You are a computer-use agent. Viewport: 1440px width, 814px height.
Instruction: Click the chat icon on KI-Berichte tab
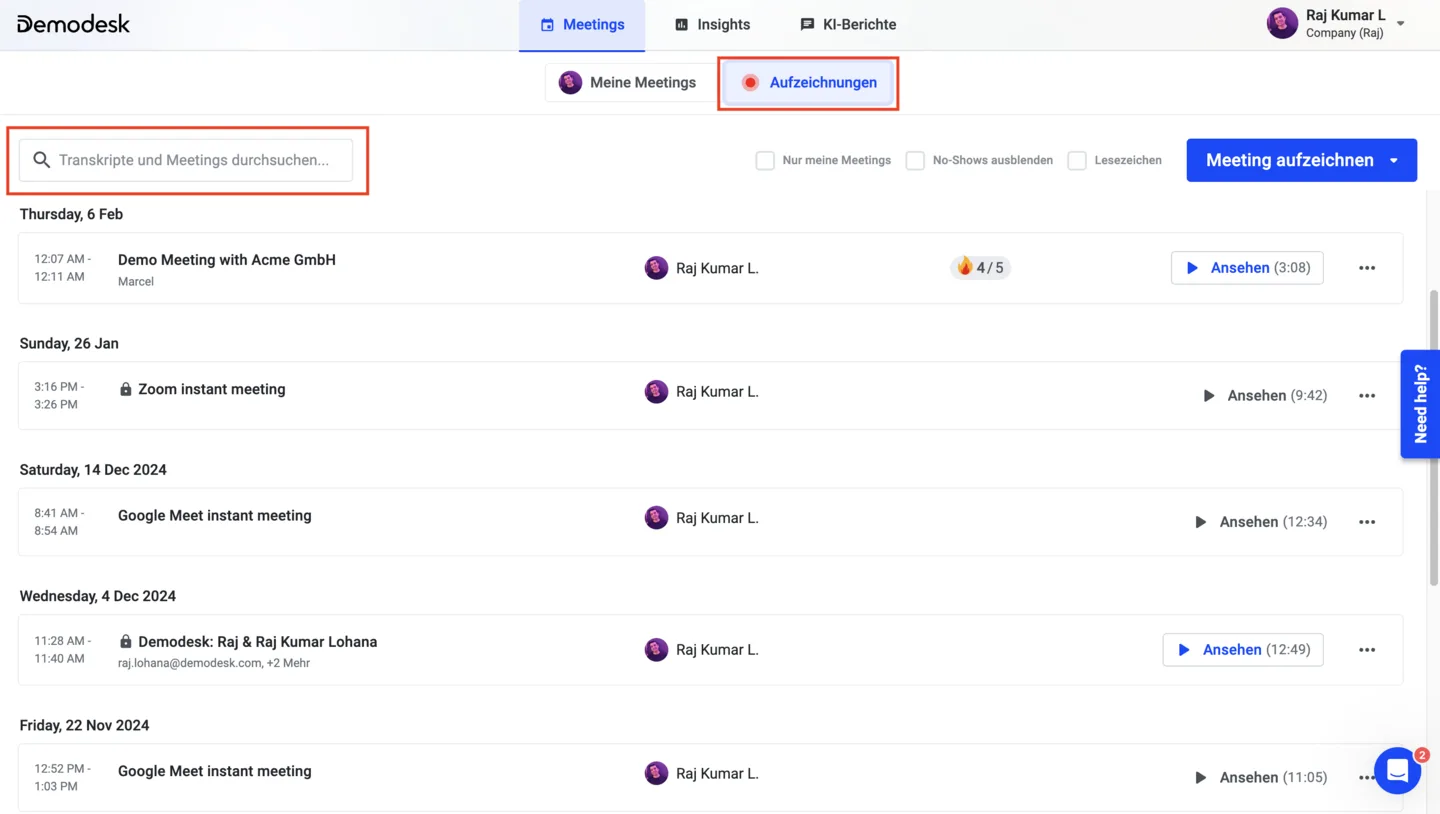807,25
